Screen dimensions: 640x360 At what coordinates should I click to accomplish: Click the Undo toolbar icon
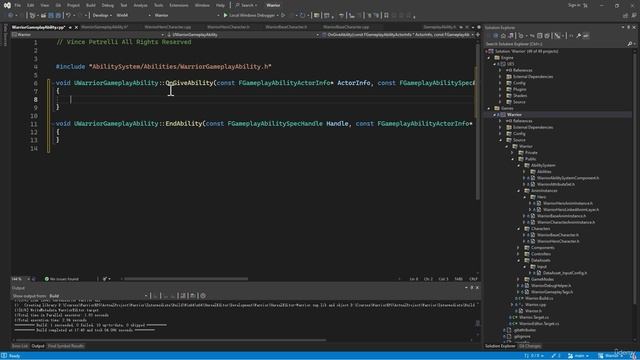(x=68, y=16)
